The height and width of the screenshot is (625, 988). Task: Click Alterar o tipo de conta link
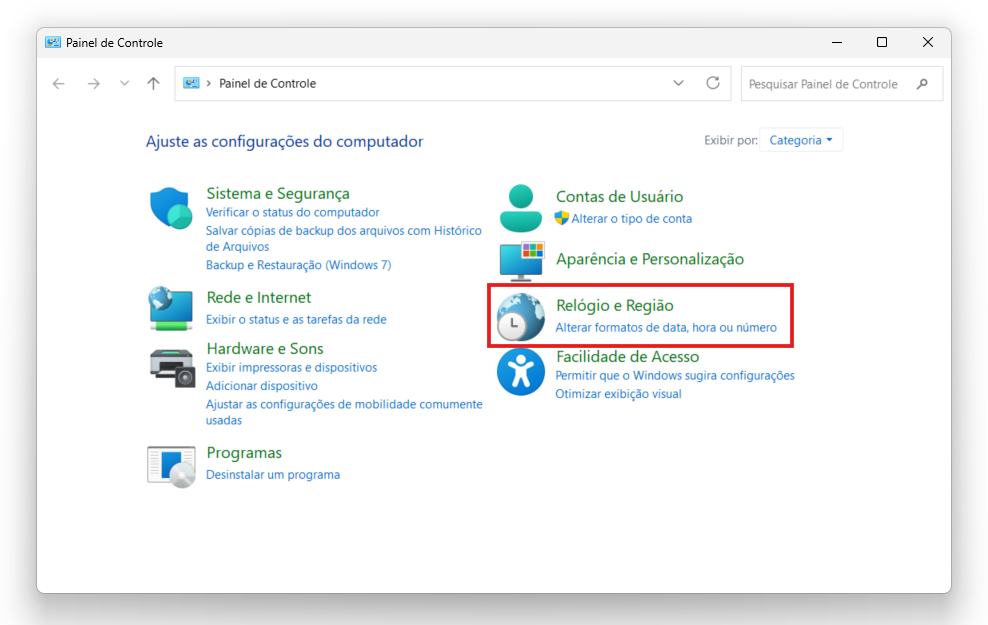[631, 219]
